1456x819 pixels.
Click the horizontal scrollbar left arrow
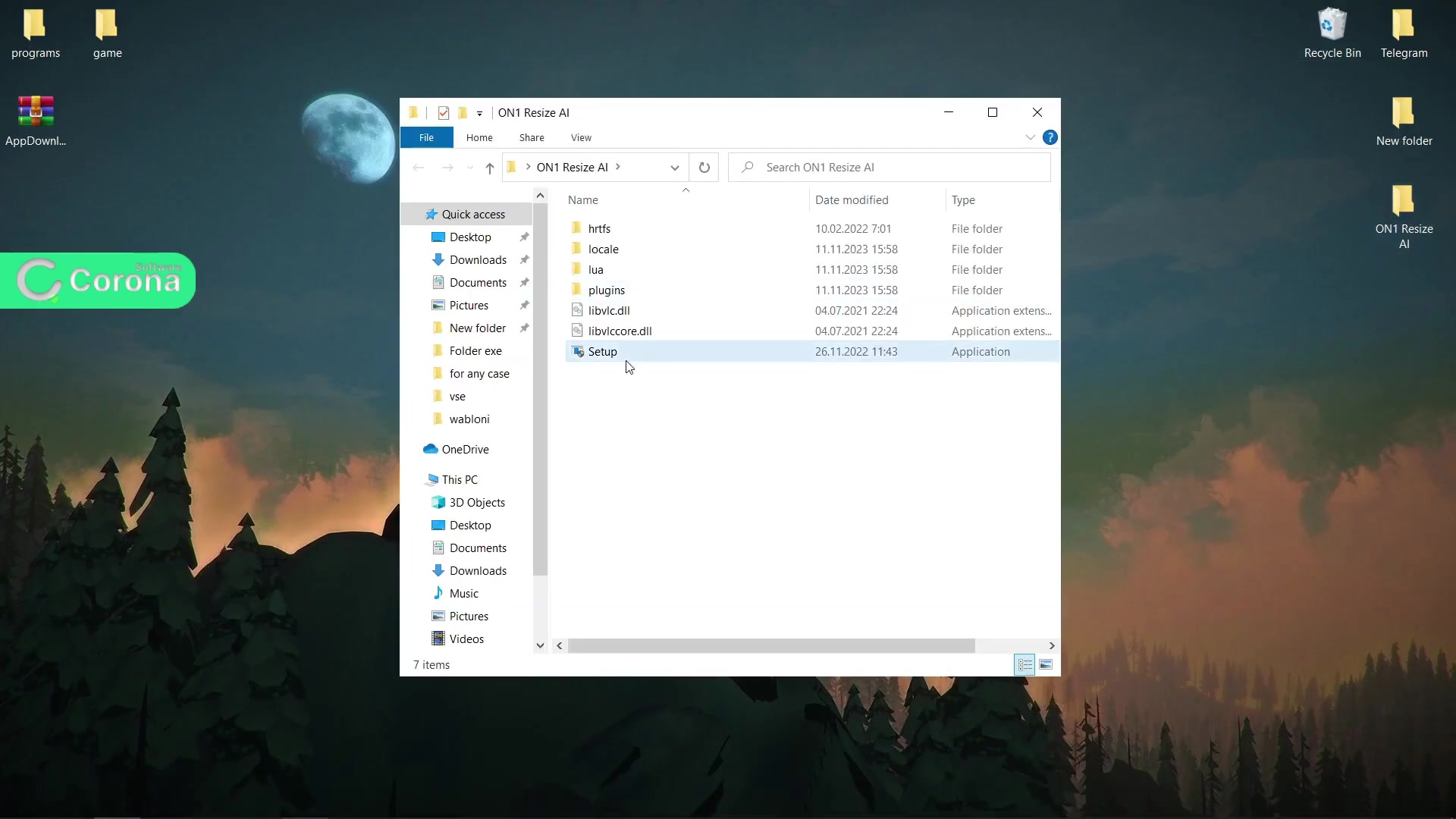tap(560, 646)
